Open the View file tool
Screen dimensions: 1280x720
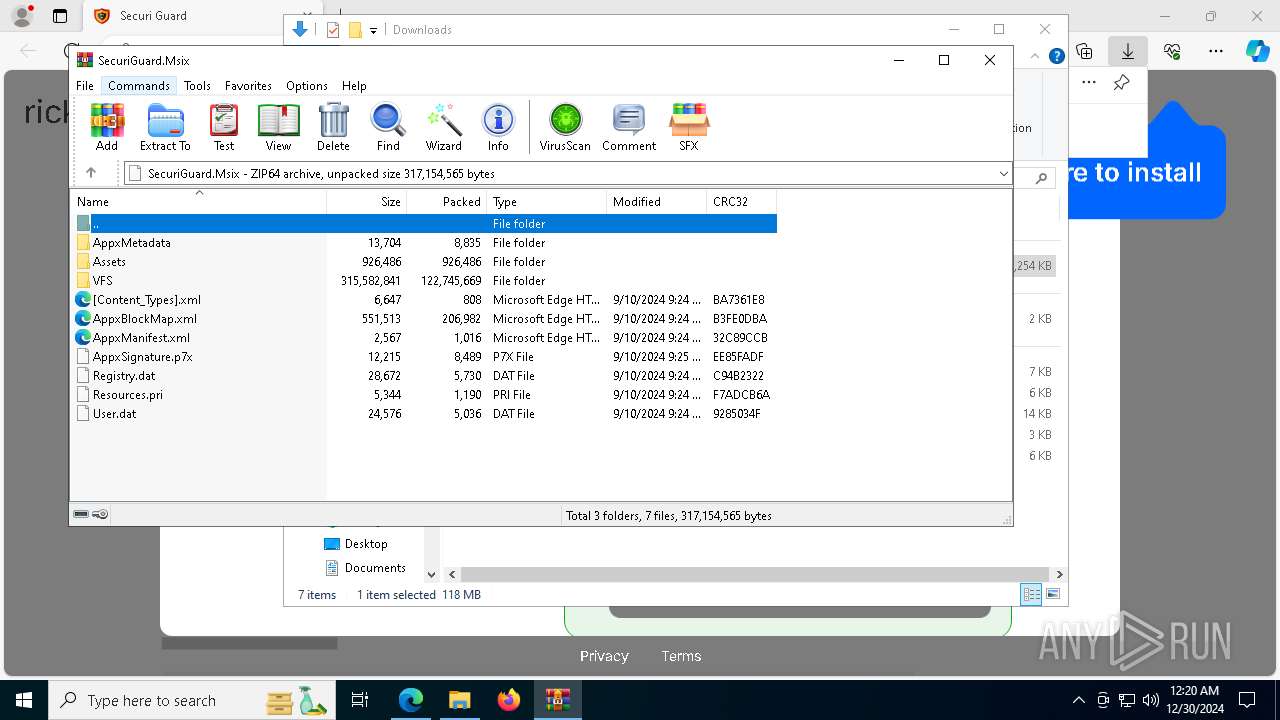[278, 127]
